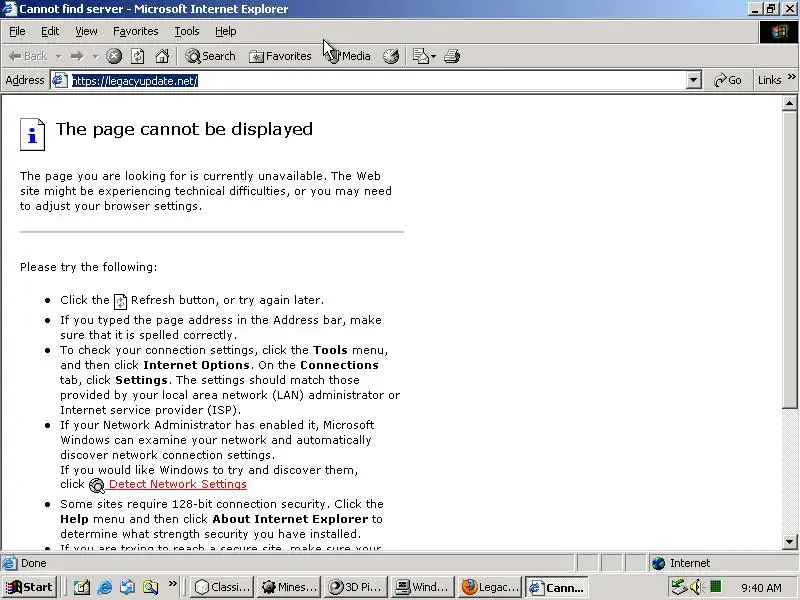Open the Favorites pane from toolbar

pos(280,56)
